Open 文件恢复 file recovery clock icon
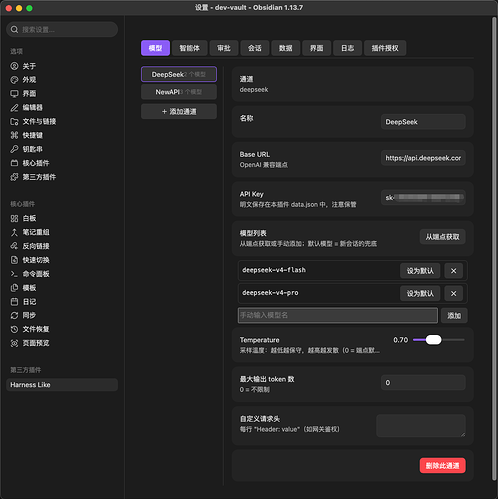The height and width of the screenshot is (499, 498). pos(14,329)
